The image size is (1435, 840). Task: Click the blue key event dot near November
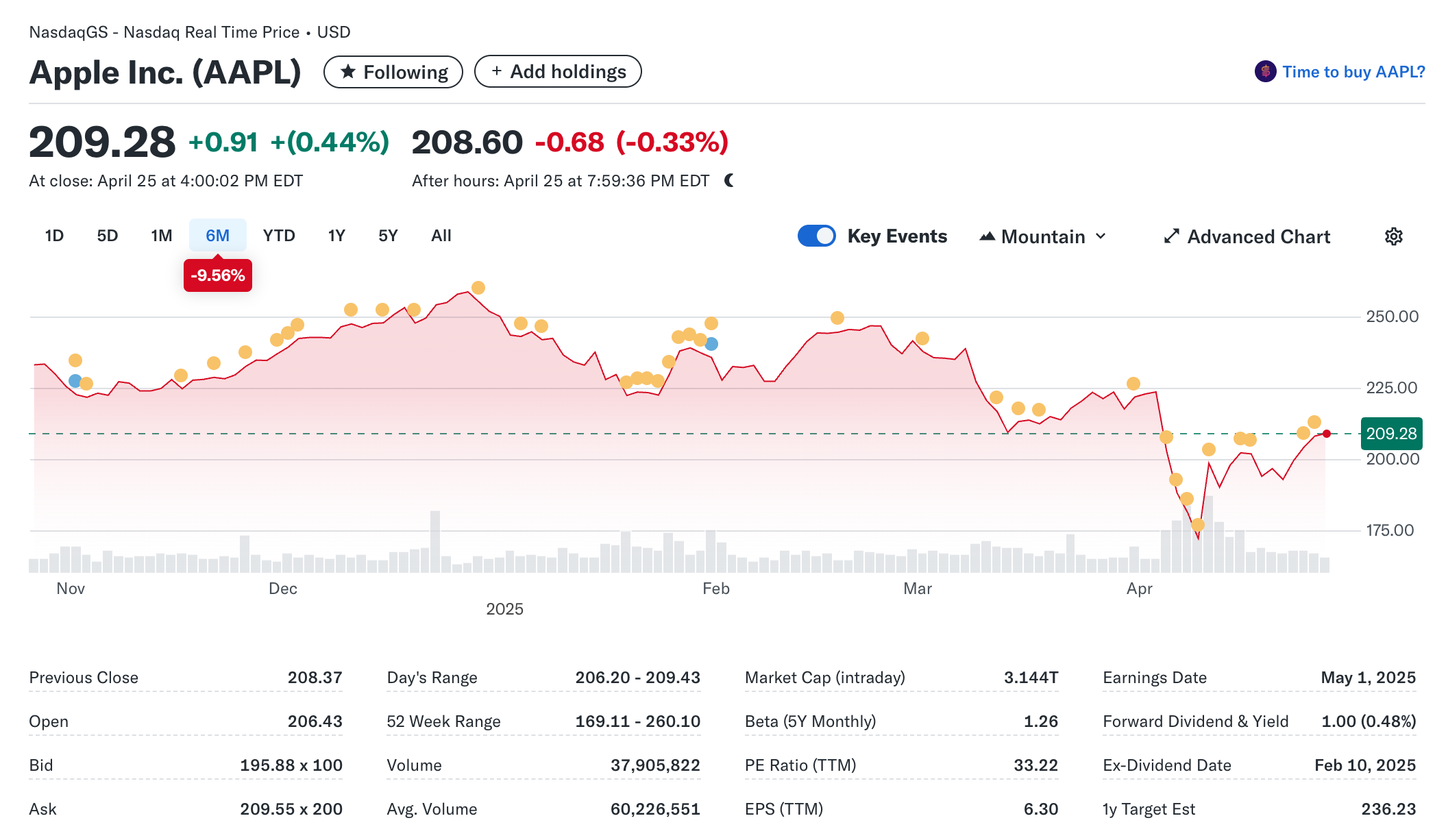[x=75, y=380]
